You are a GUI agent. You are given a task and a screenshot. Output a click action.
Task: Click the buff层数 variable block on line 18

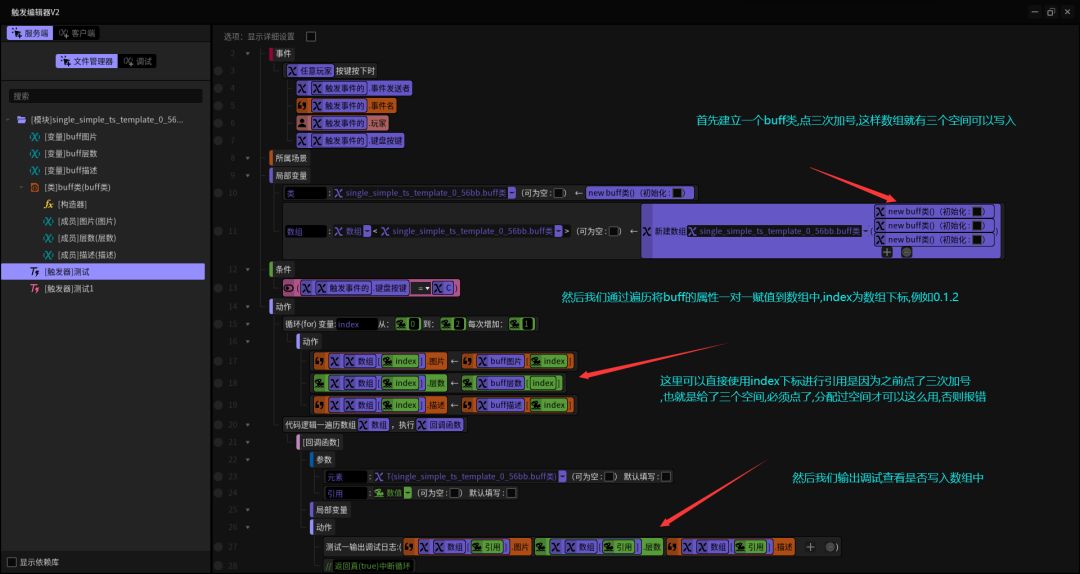click(x=503, y=383)
